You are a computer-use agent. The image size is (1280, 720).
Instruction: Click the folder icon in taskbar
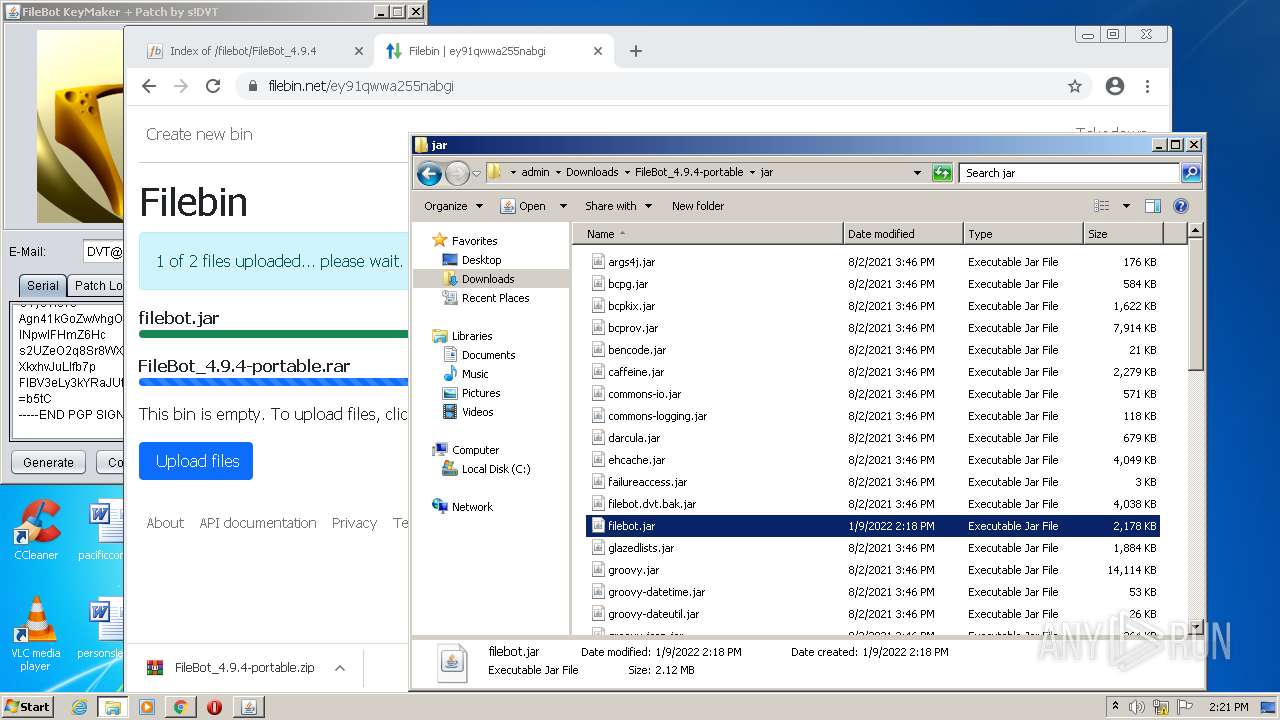113,707
